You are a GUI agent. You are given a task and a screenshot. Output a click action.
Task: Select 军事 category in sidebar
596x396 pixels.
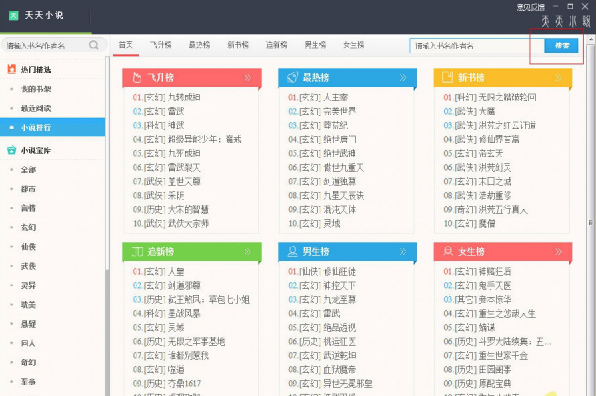click(x=28, y=382)
